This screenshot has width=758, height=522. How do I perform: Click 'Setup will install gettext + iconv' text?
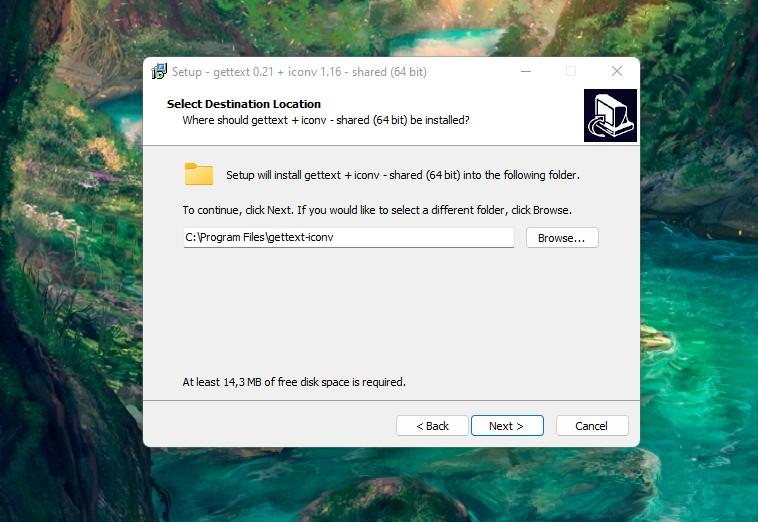pos(403,175)
